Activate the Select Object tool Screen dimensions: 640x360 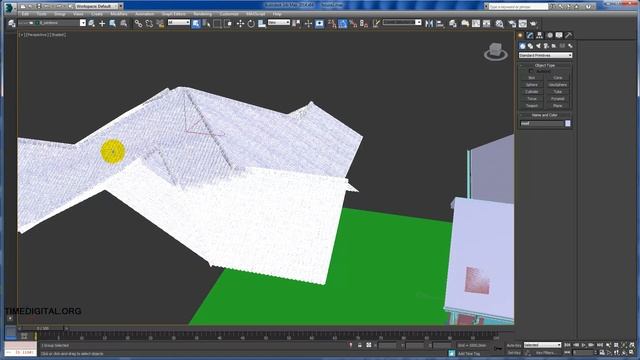(x=196, y=24)
